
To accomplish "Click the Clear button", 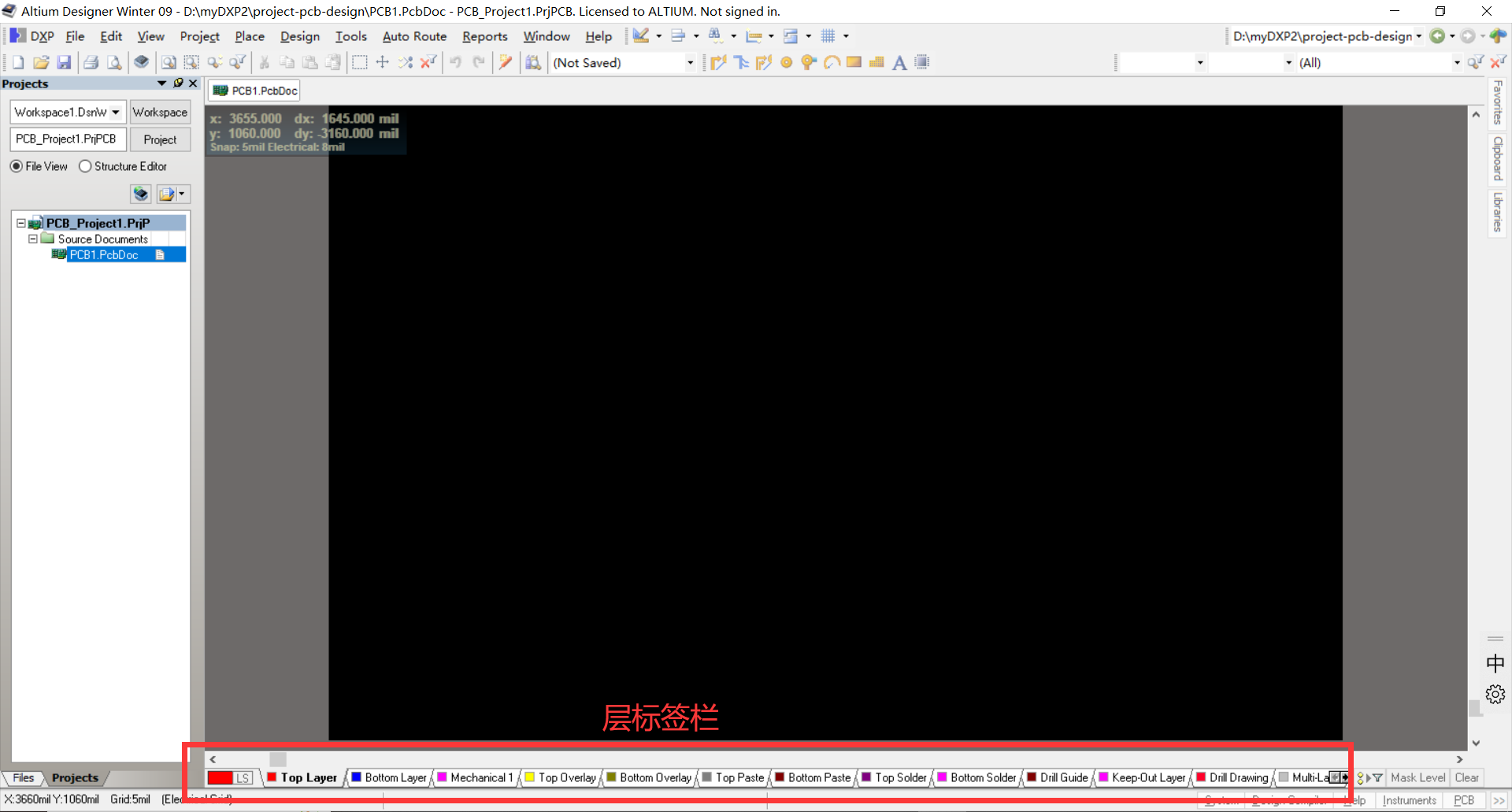I will [x=1466, y=777].
